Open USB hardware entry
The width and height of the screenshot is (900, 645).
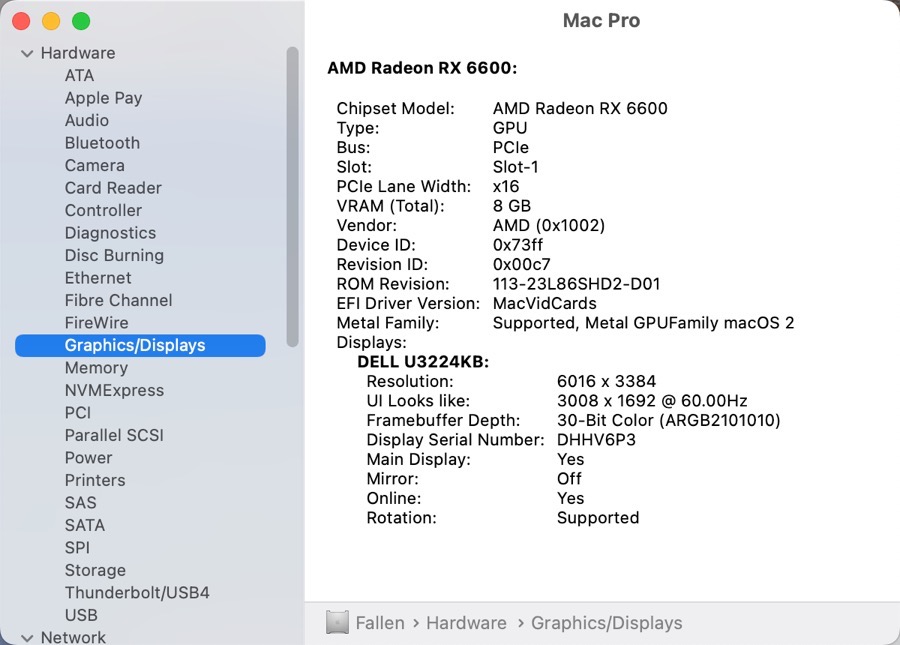[x=81, y=615]
